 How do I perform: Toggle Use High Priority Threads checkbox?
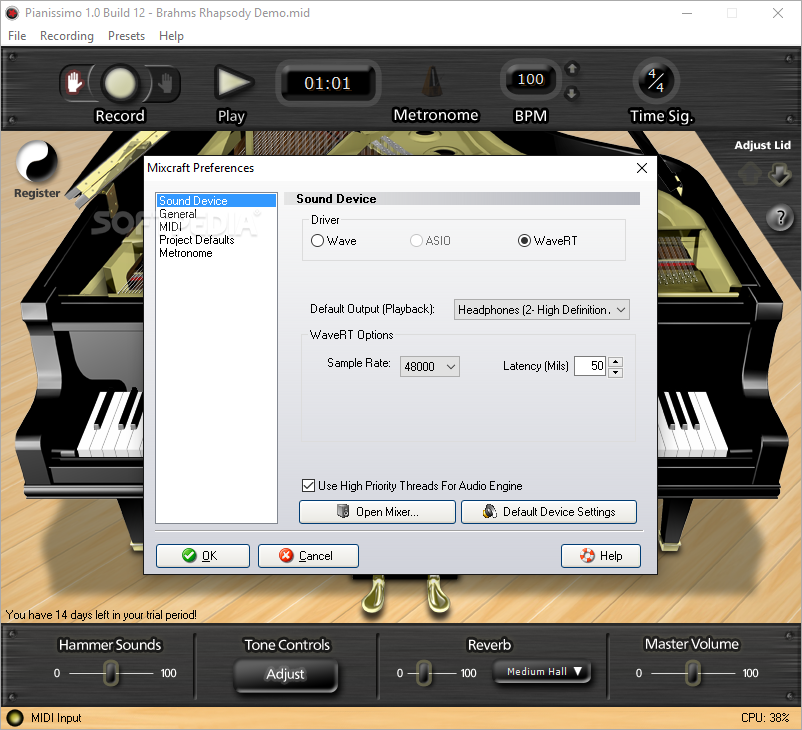[308, 485]
